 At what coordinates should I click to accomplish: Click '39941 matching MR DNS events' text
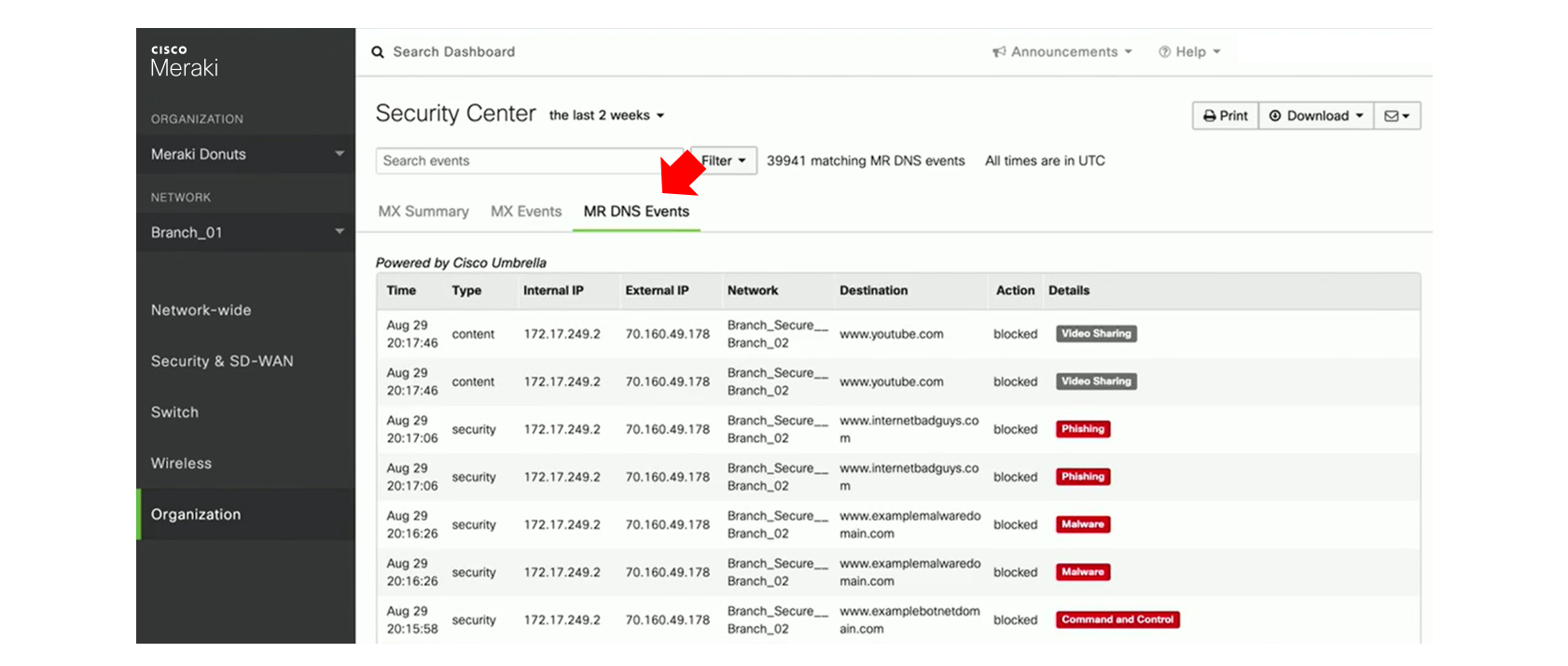[866, 160]
